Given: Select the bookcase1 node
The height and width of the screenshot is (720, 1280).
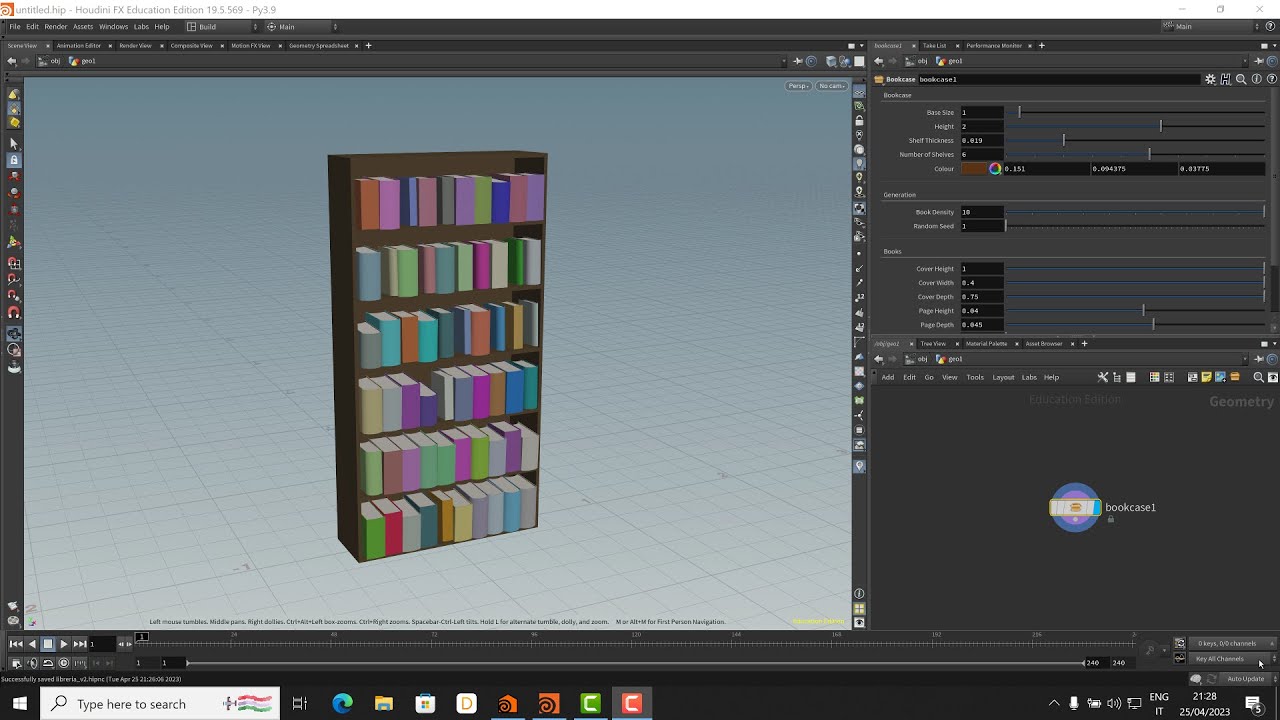Looking at the screenshot, I should pyautogui.click(x=1075, y=508).
